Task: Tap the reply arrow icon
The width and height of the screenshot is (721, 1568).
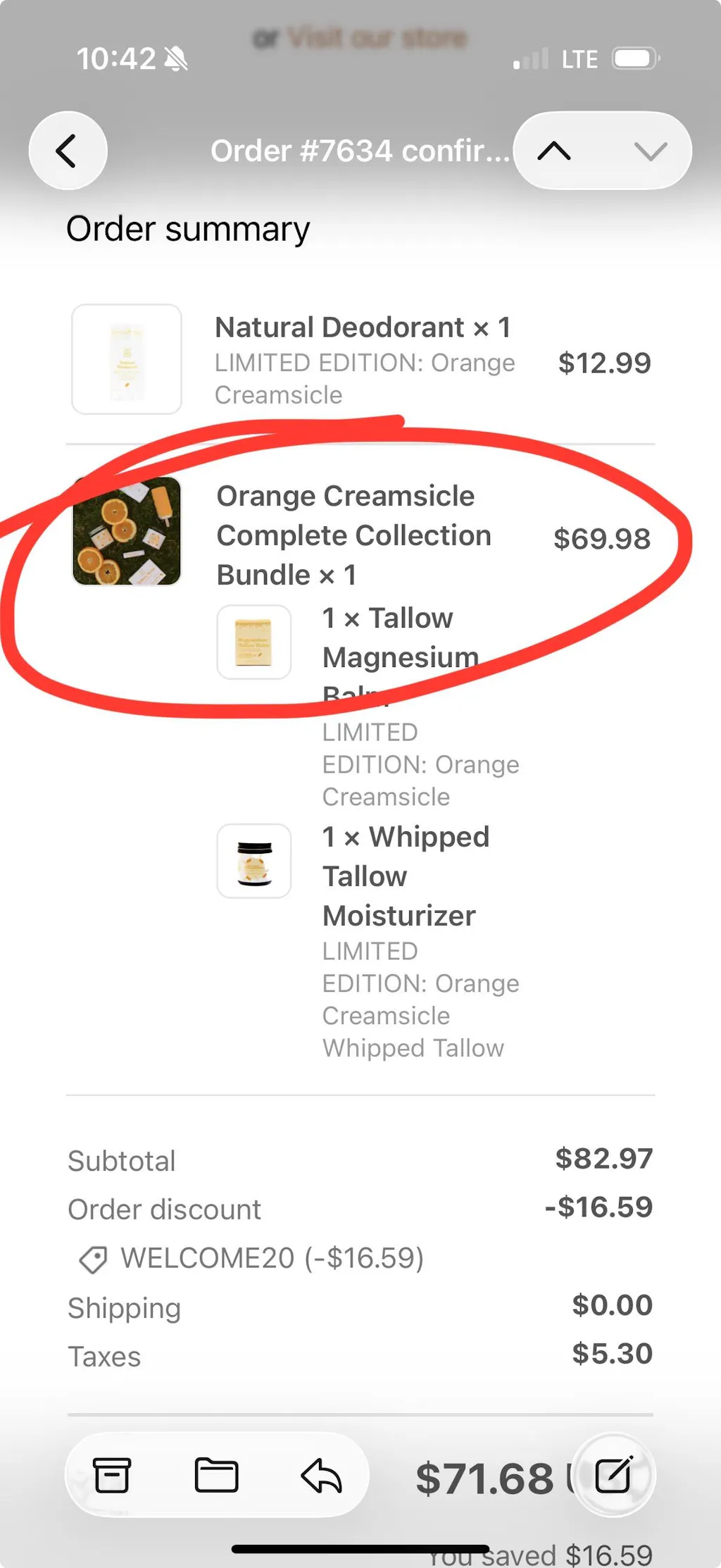Action: [321, 1475]
